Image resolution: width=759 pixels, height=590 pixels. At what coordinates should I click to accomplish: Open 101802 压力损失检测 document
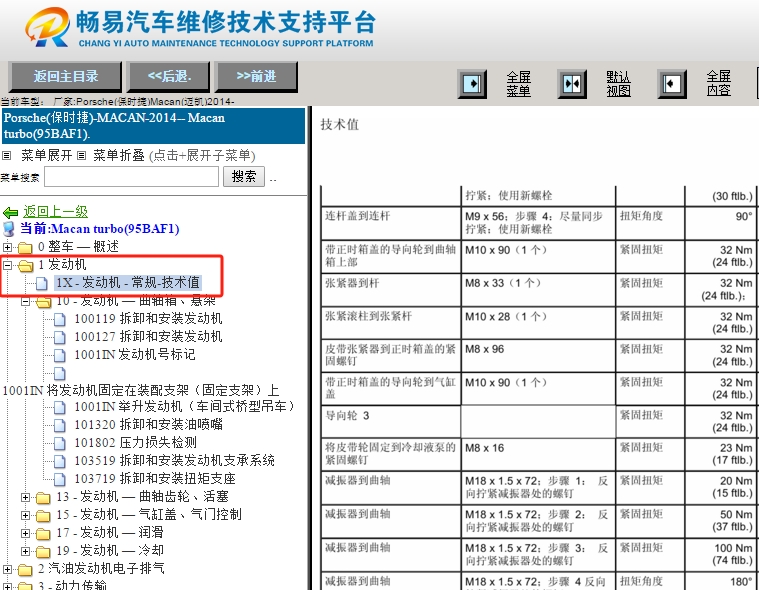pos(135,442)
